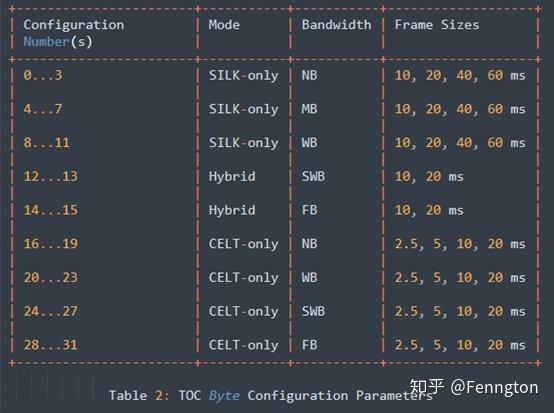Click the blue Byte word in the caption
This screenshot has width=554, height=413.
[224, 396]
